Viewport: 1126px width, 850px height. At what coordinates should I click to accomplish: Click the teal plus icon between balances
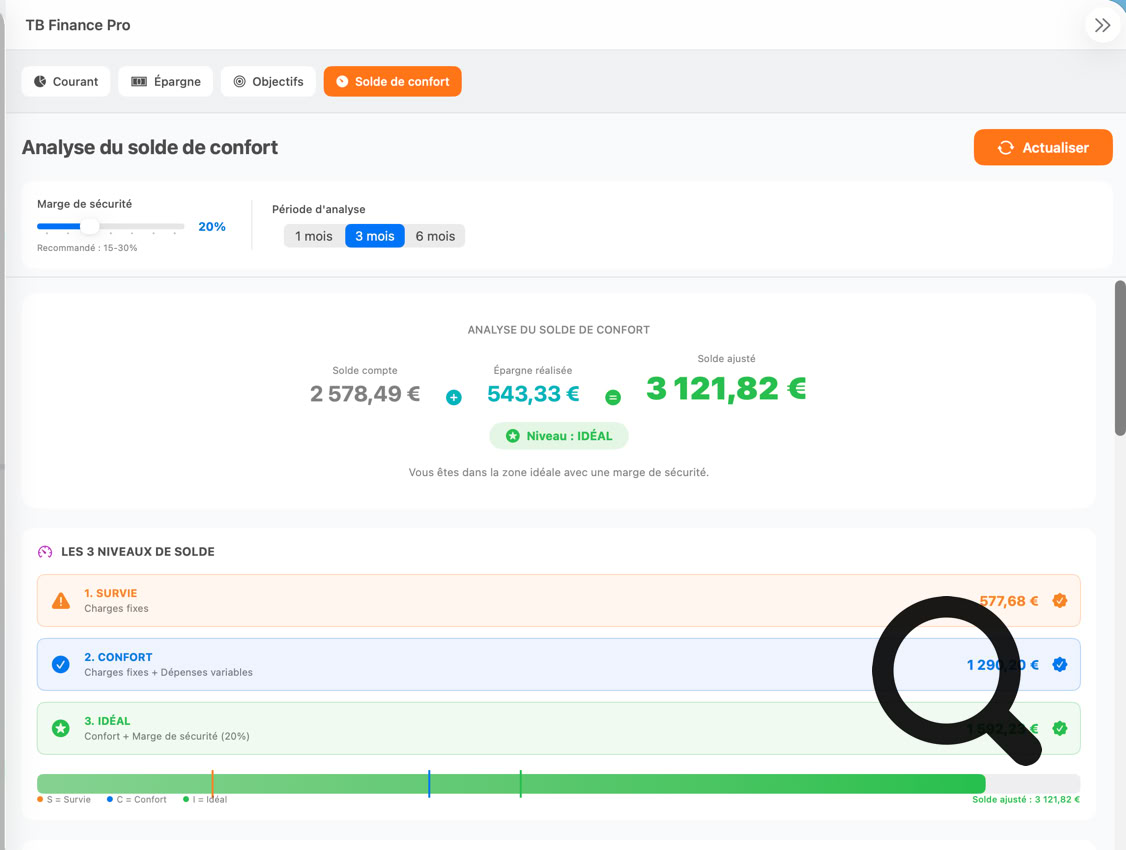pos(454,397)
